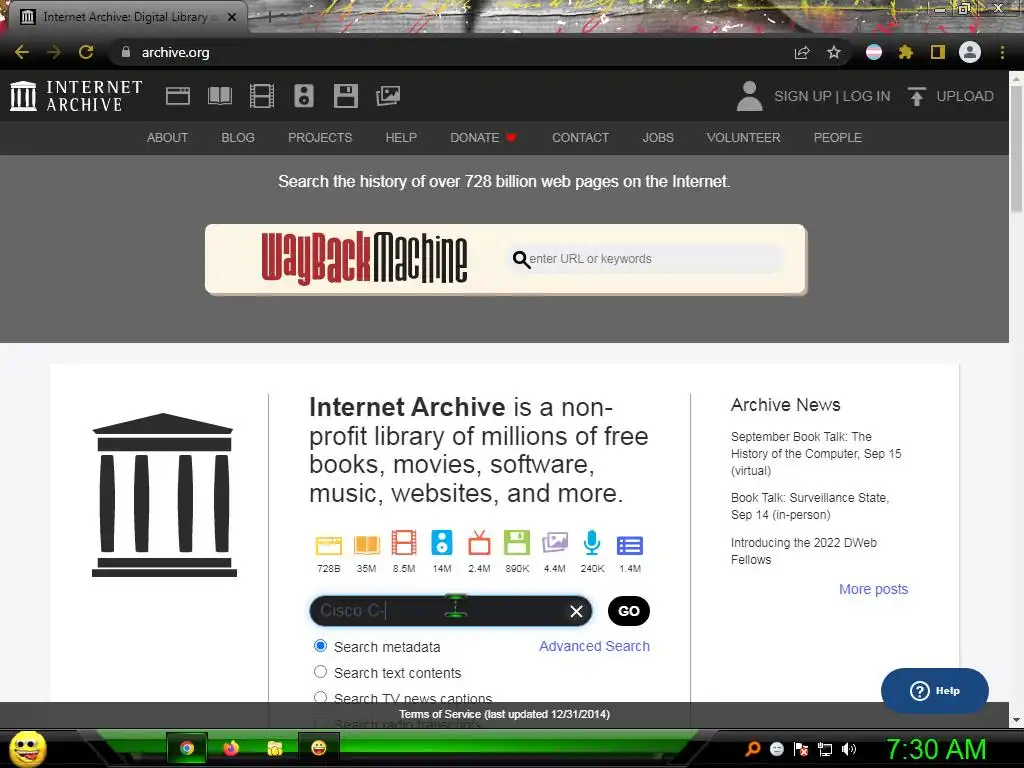Clear the search box with the X
Screen dimensions: 1024x768
[576, 611]
